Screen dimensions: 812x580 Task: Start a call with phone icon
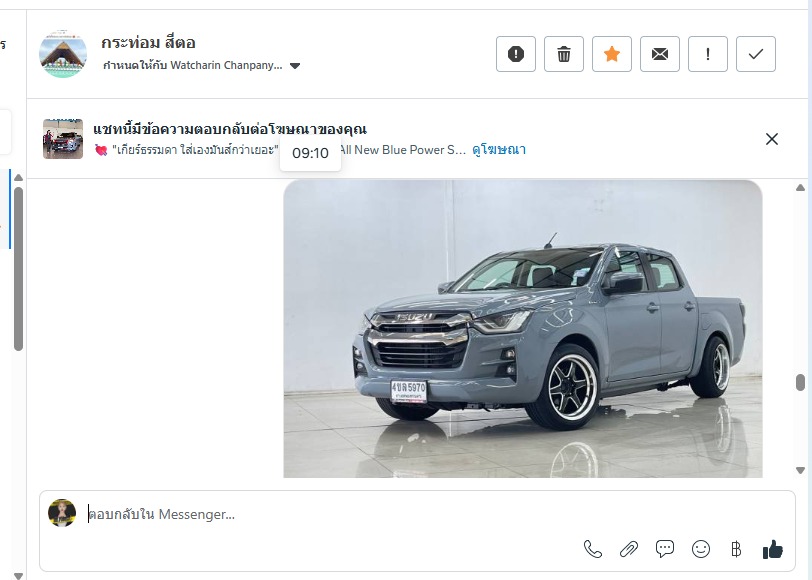click(x=592, y=549)
